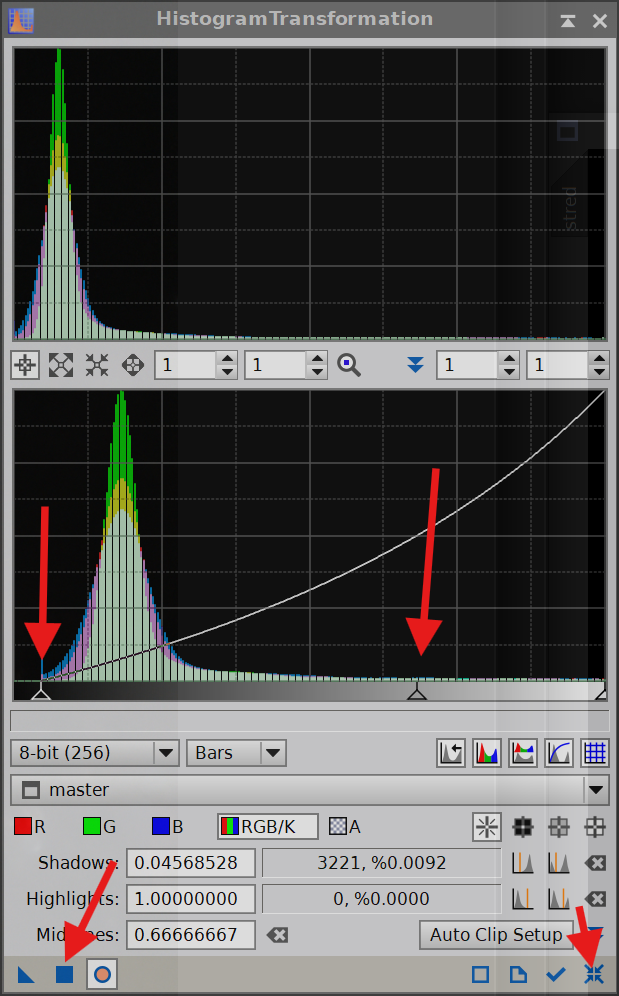Toggle the Real-Time Preview circle icon

[x=102, y=974]
